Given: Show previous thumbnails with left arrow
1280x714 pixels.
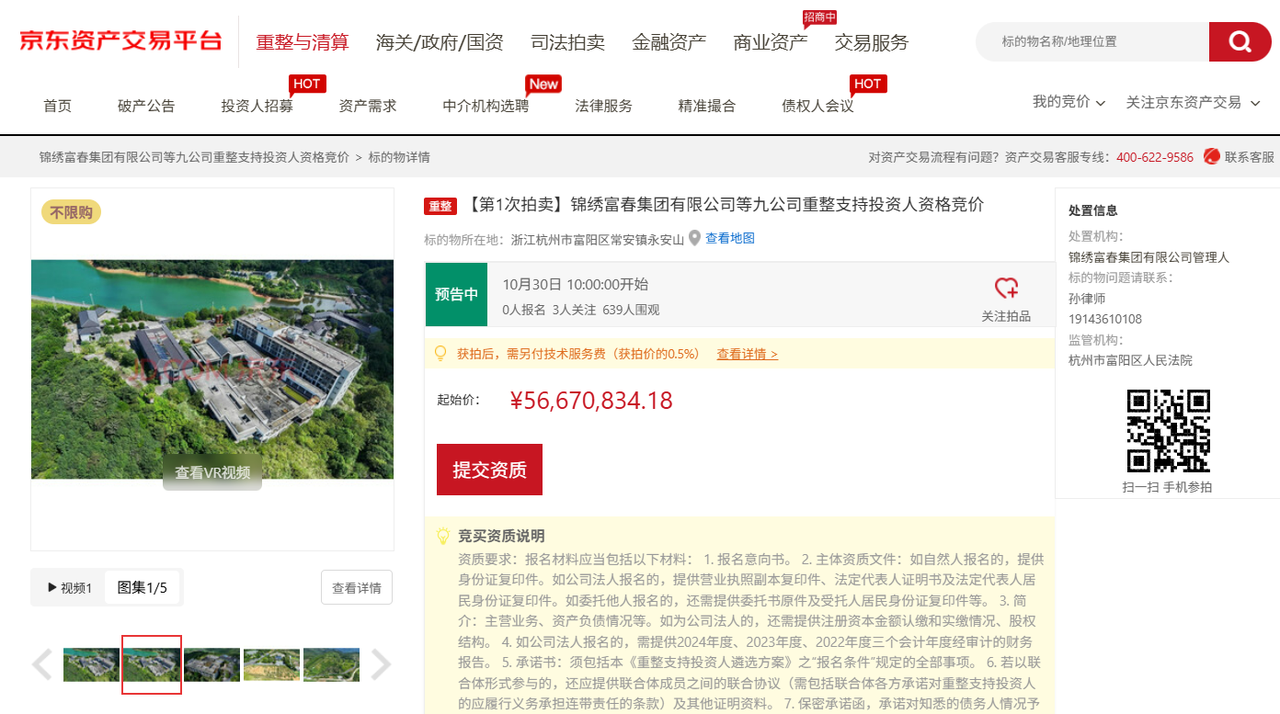Looking at the screenshot, I should (42, 665).
